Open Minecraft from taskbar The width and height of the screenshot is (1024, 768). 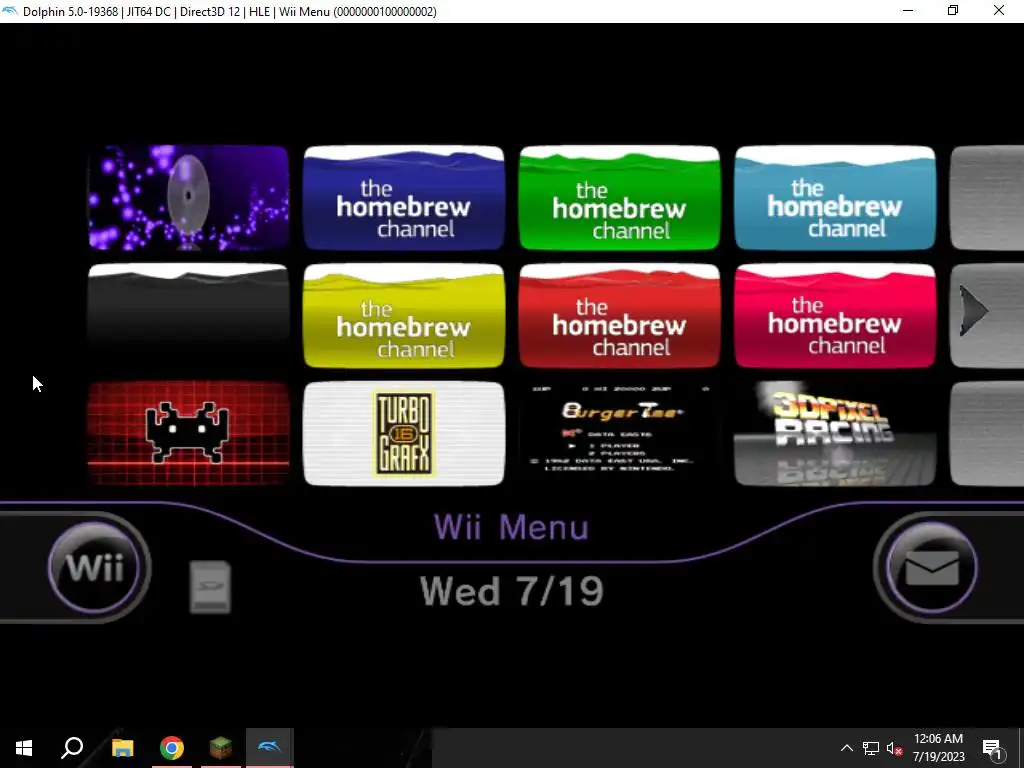[221, 748]
